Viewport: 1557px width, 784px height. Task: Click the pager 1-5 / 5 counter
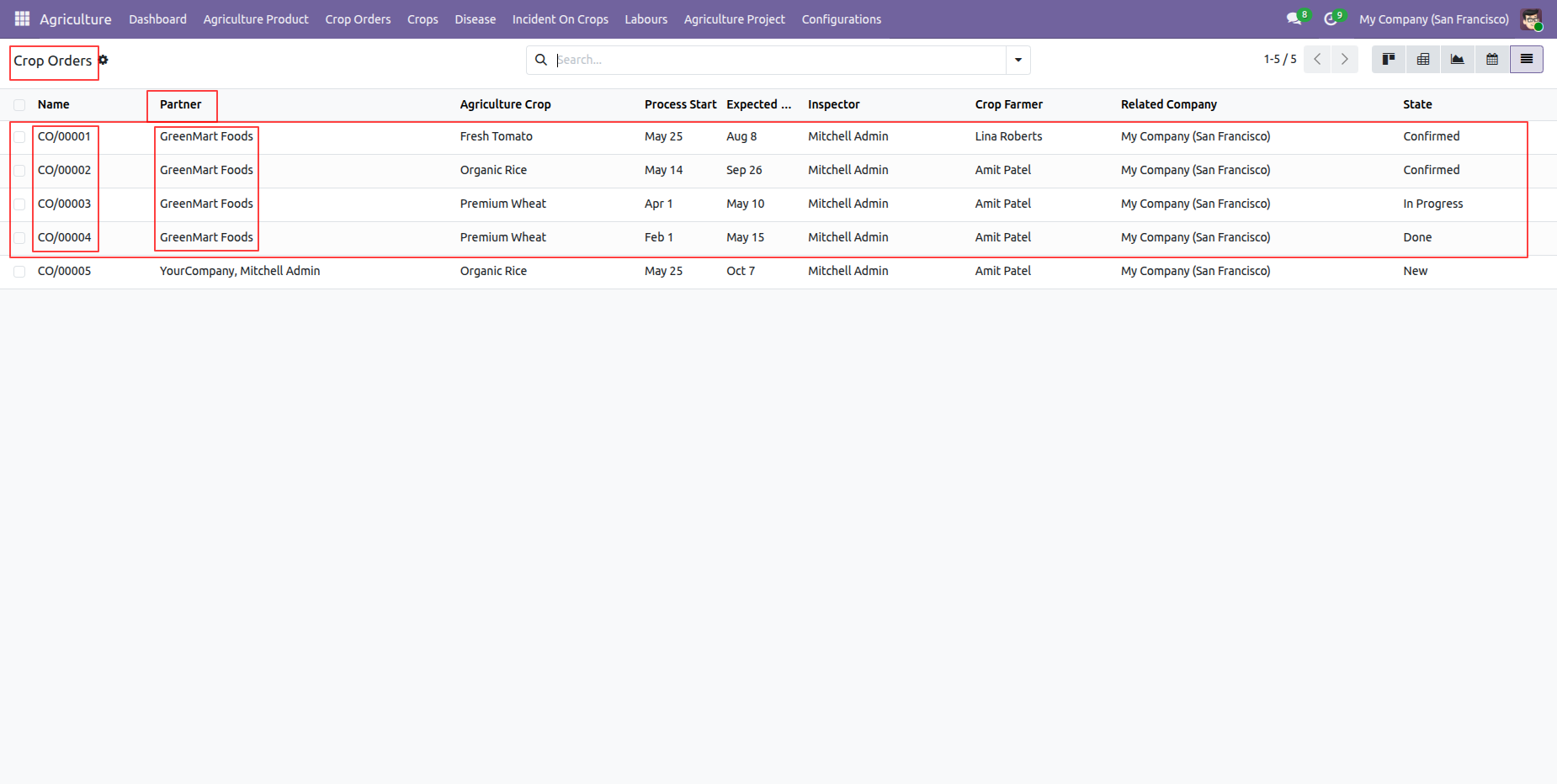[1280, 59]
